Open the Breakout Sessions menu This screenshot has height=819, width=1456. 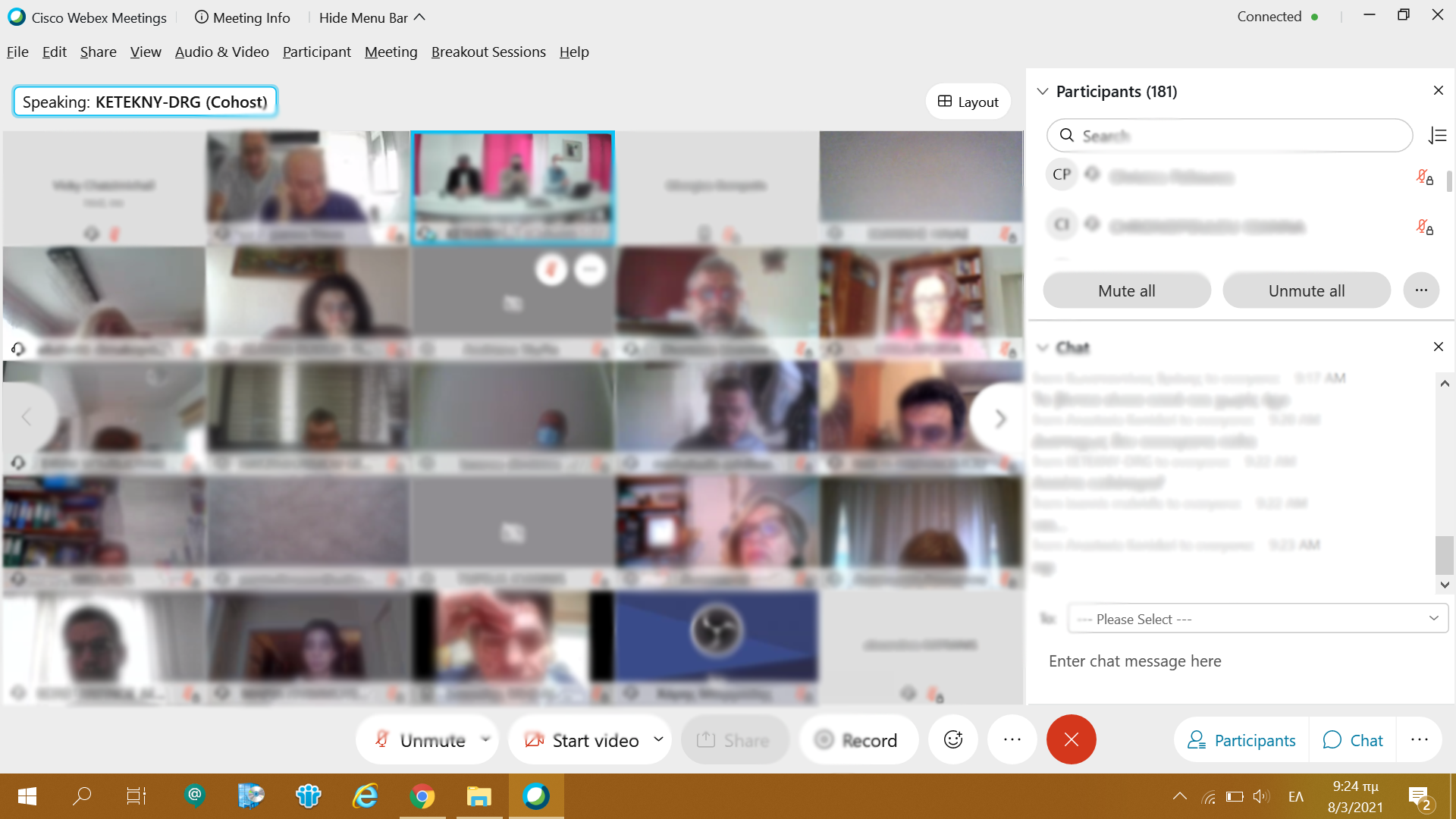(488, 51)
